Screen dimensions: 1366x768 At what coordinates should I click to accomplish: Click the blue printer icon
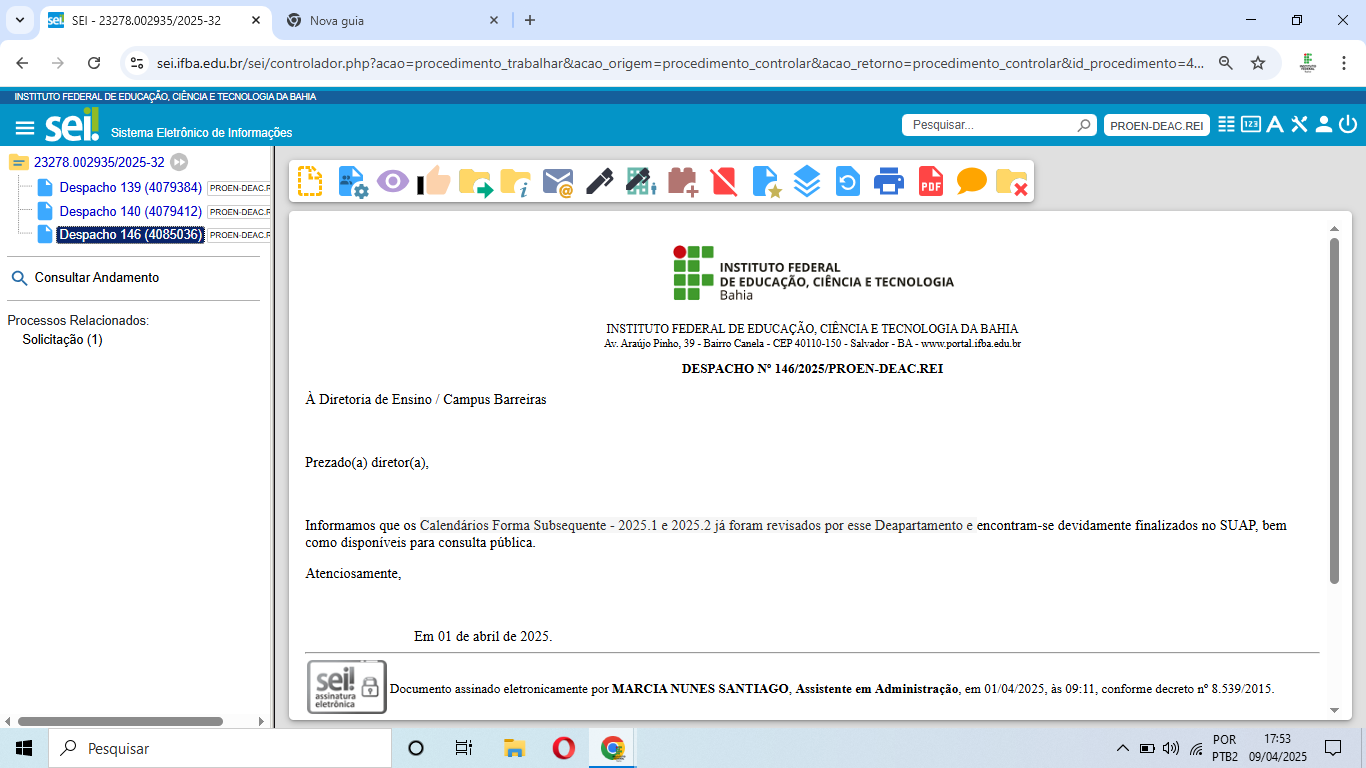pos(889,182)
